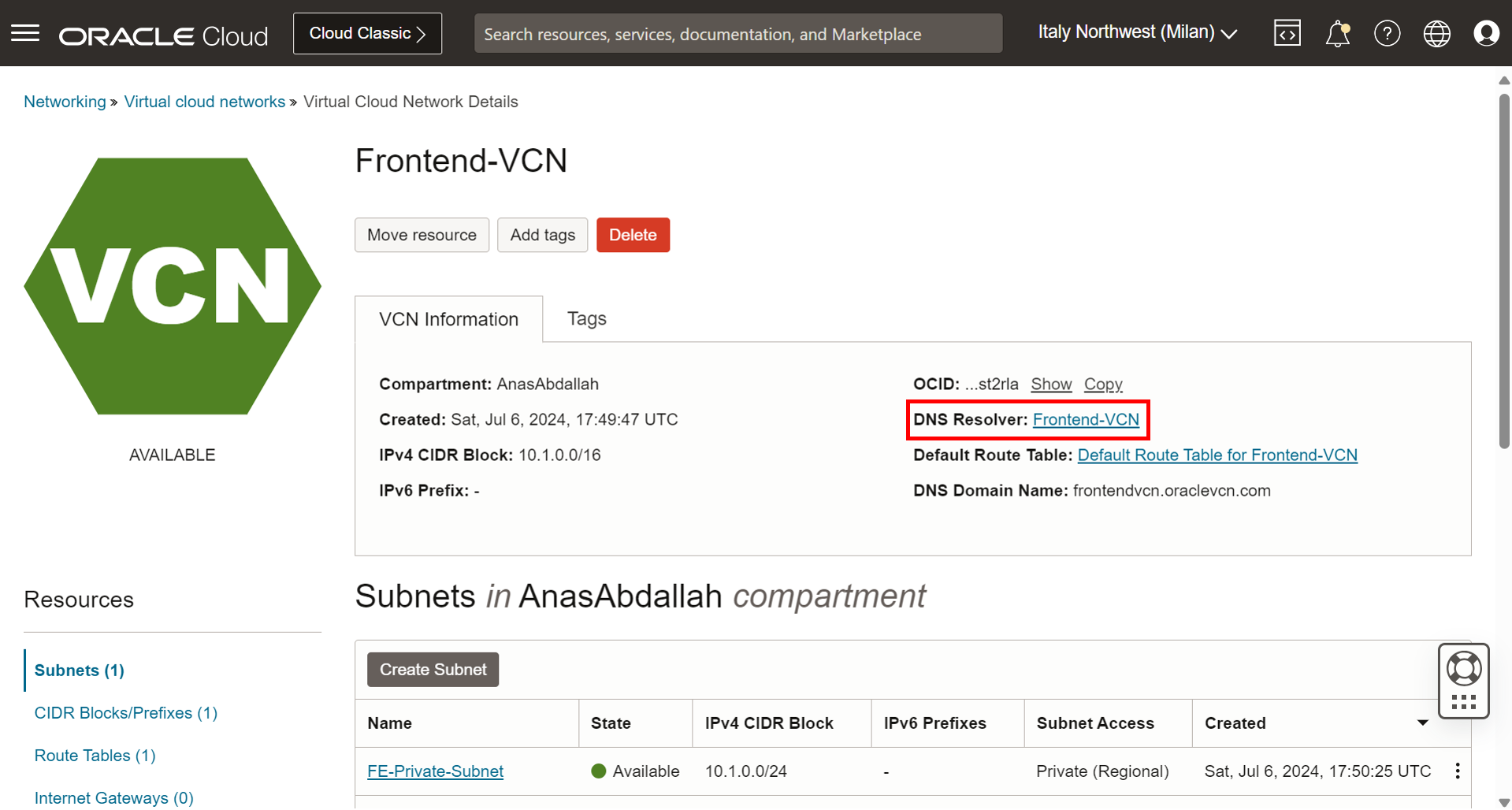
Task: Open the help question mark icon
Action: click(1387, 33)
